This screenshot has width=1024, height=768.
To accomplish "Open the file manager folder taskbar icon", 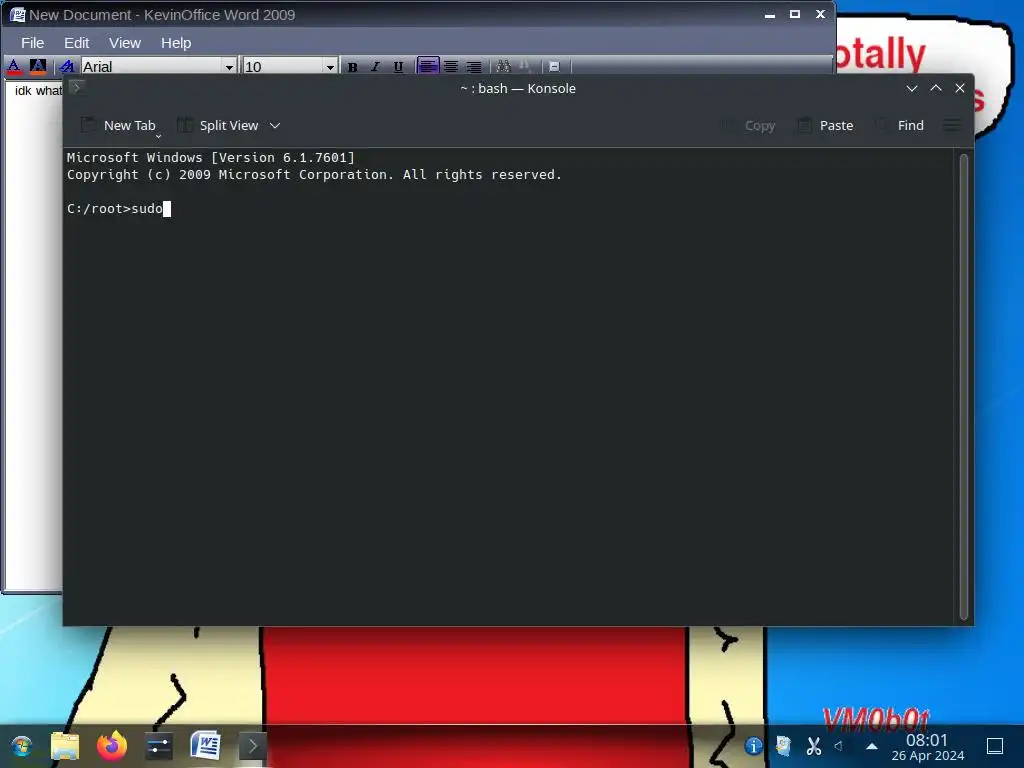I will 65,746.
